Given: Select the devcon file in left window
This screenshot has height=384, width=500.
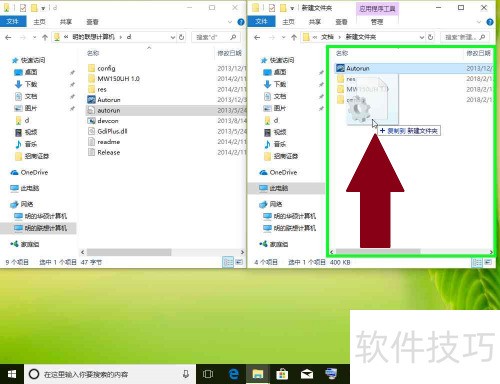Looking at the screenshot, I should (x=108, y=121).
